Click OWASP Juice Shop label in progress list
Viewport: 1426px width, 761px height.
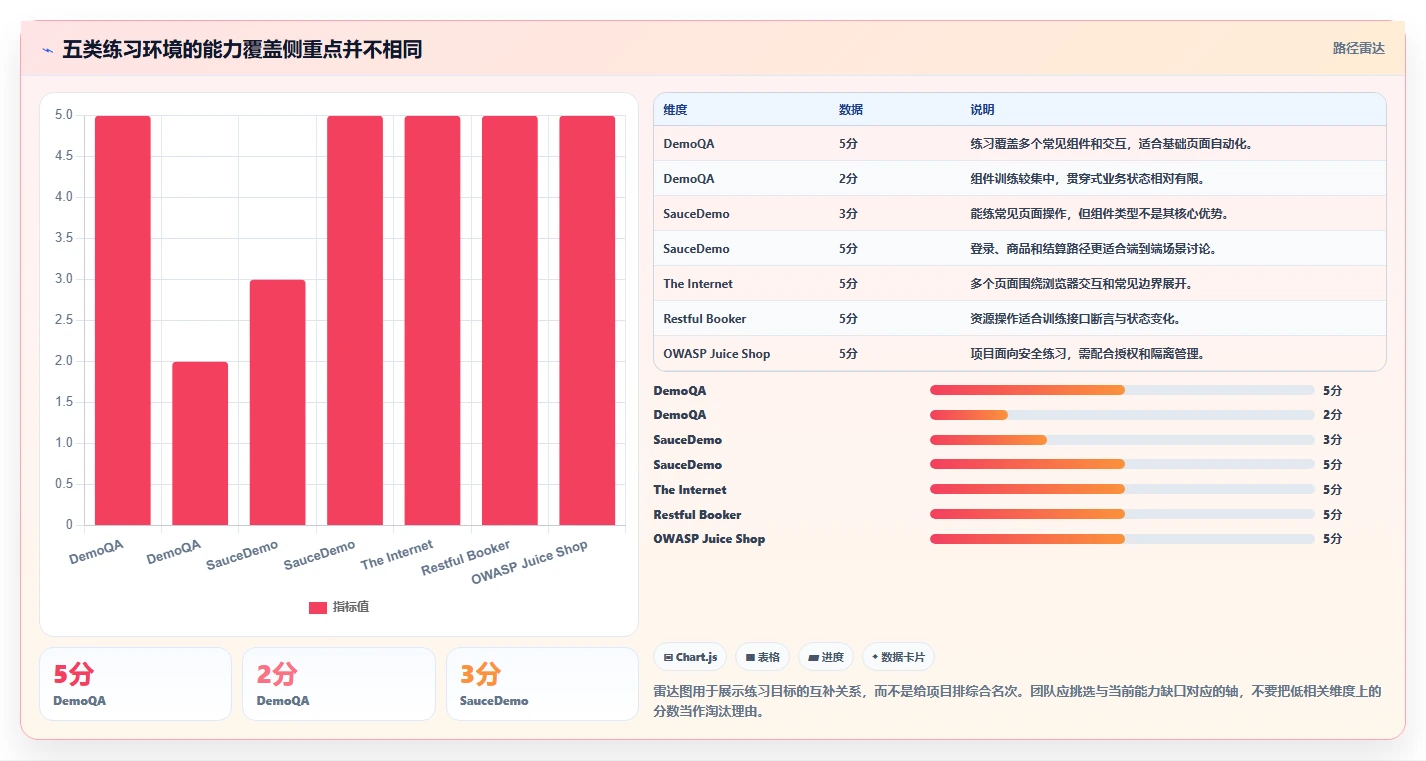coord(709,539)
